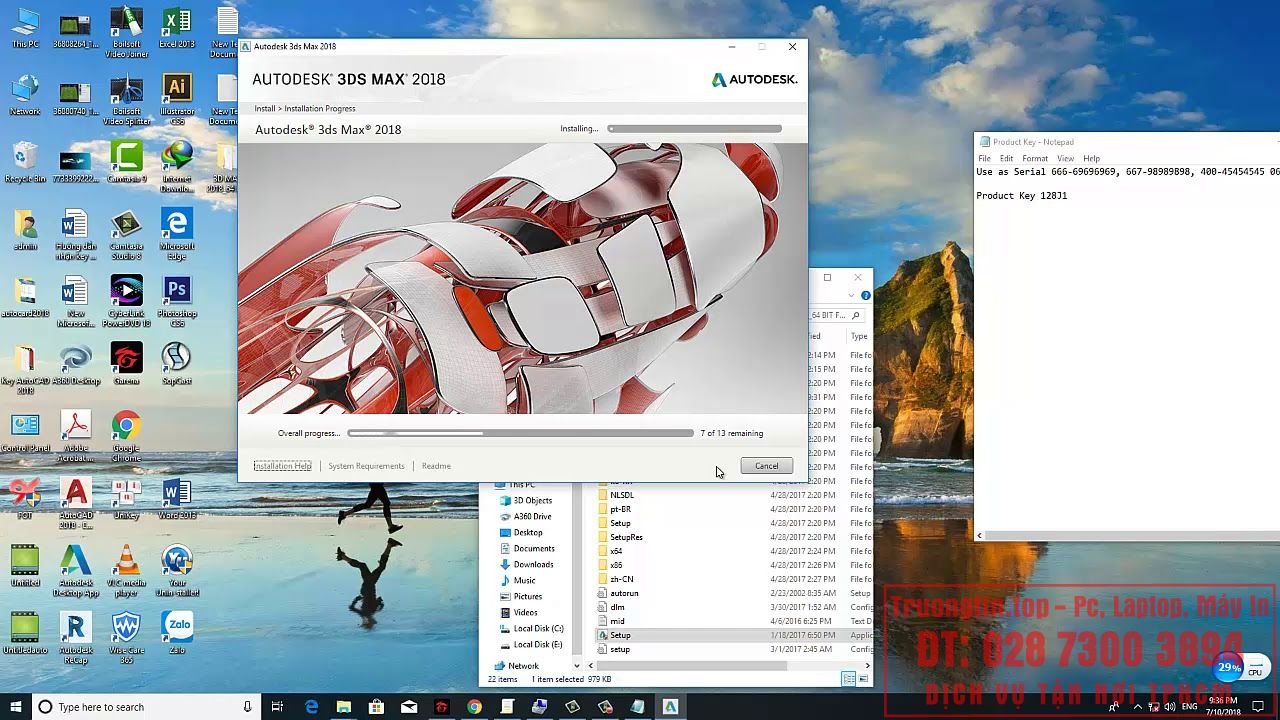Image resolution: width=1280 pixels, height=720 pixels.
Task: Select A360 Drive in Explorer navigation pane
Action: pyautogui.click(x=532, y=516)
